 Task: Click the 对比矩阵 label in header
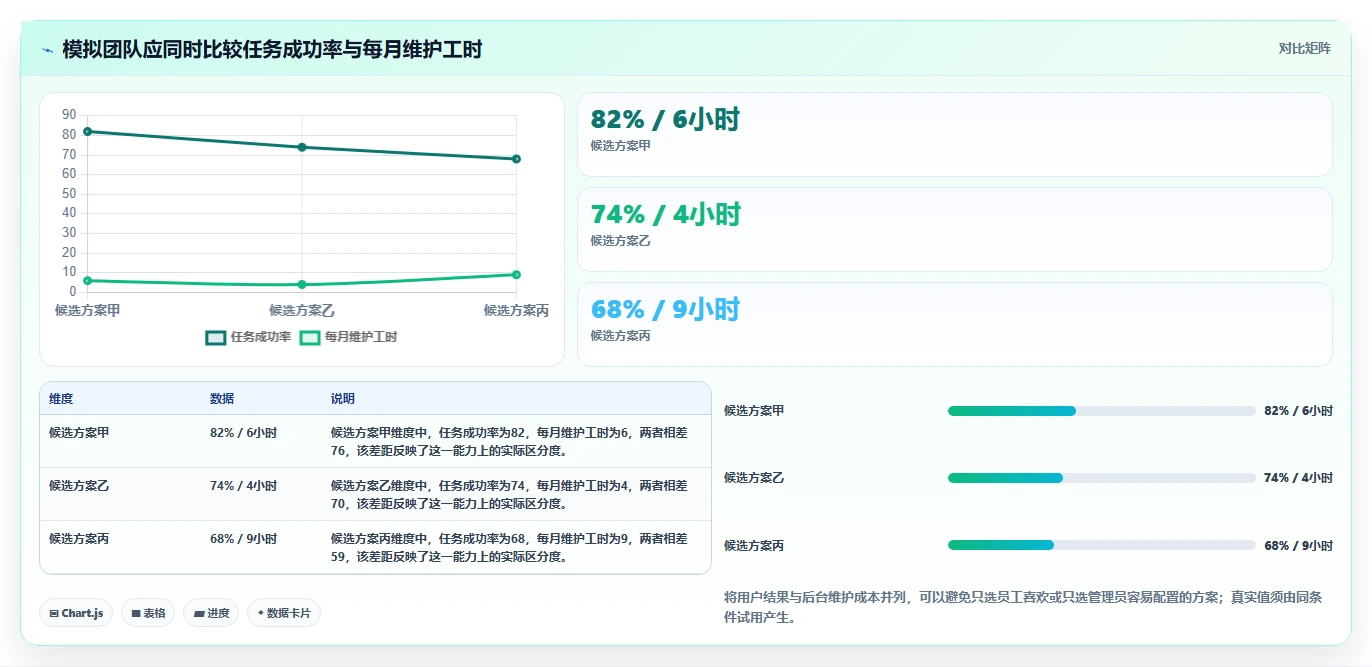tap(1304, 48)
